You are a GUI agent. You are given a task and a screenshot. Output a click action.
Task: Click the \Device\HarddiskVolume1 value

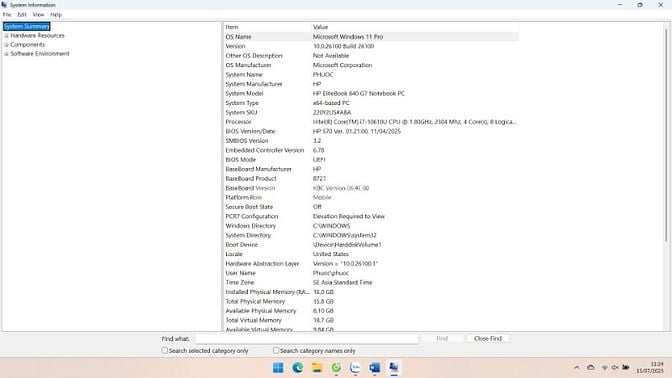347,244
